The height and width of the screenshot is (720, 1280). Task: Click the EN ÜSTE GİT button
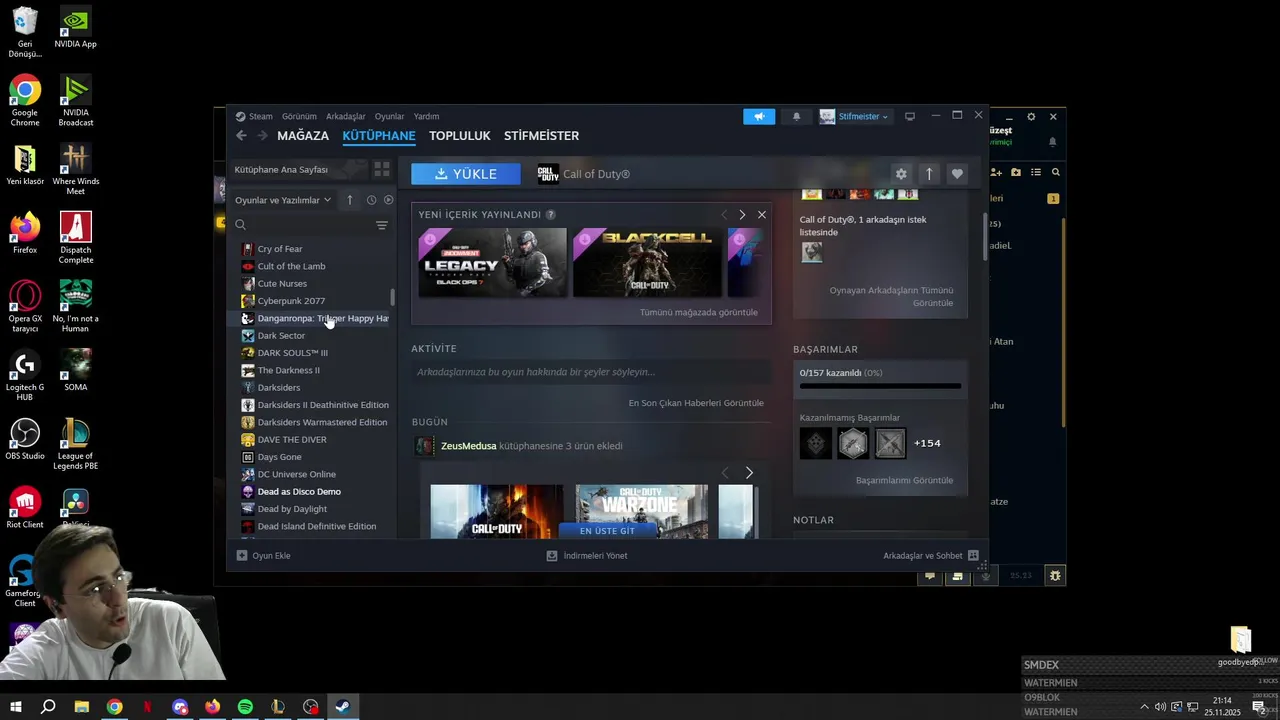point(607,530)
